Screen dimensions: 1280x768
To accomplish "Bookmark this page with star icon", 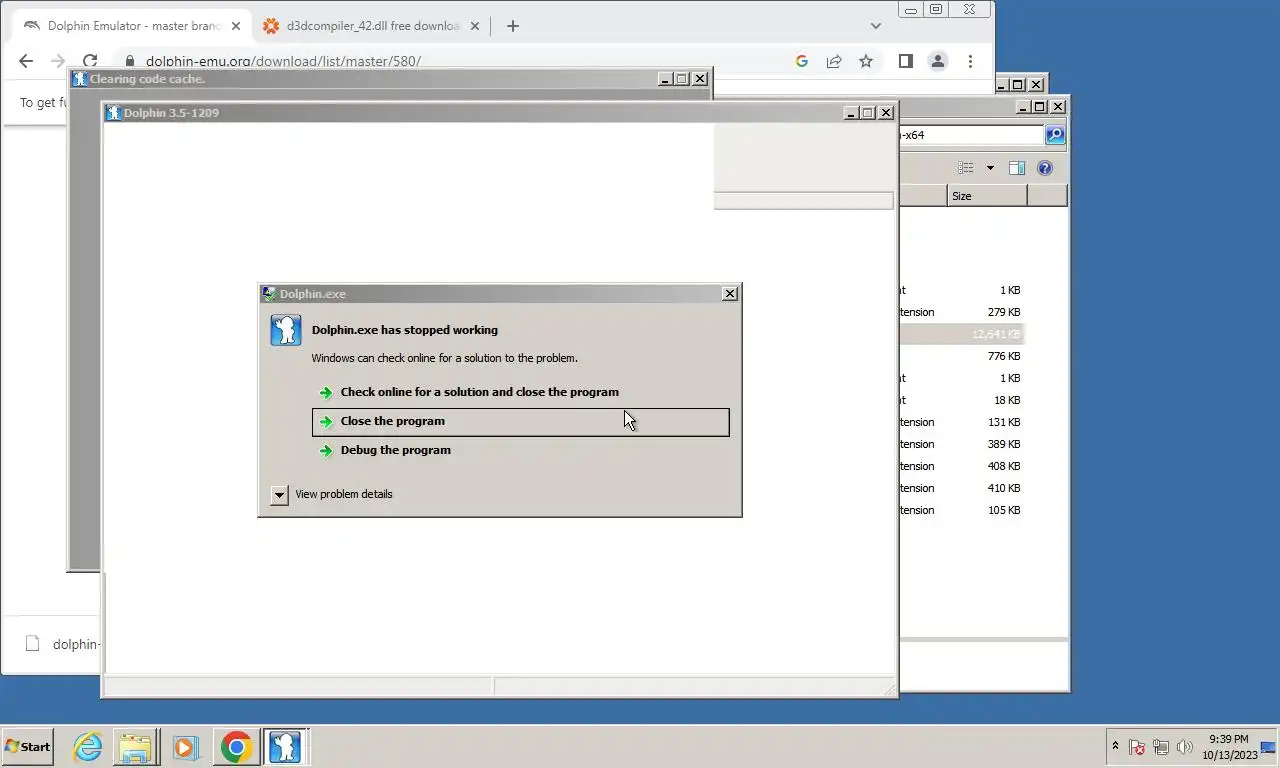I will pyautogui.click(x=866, y=61).
